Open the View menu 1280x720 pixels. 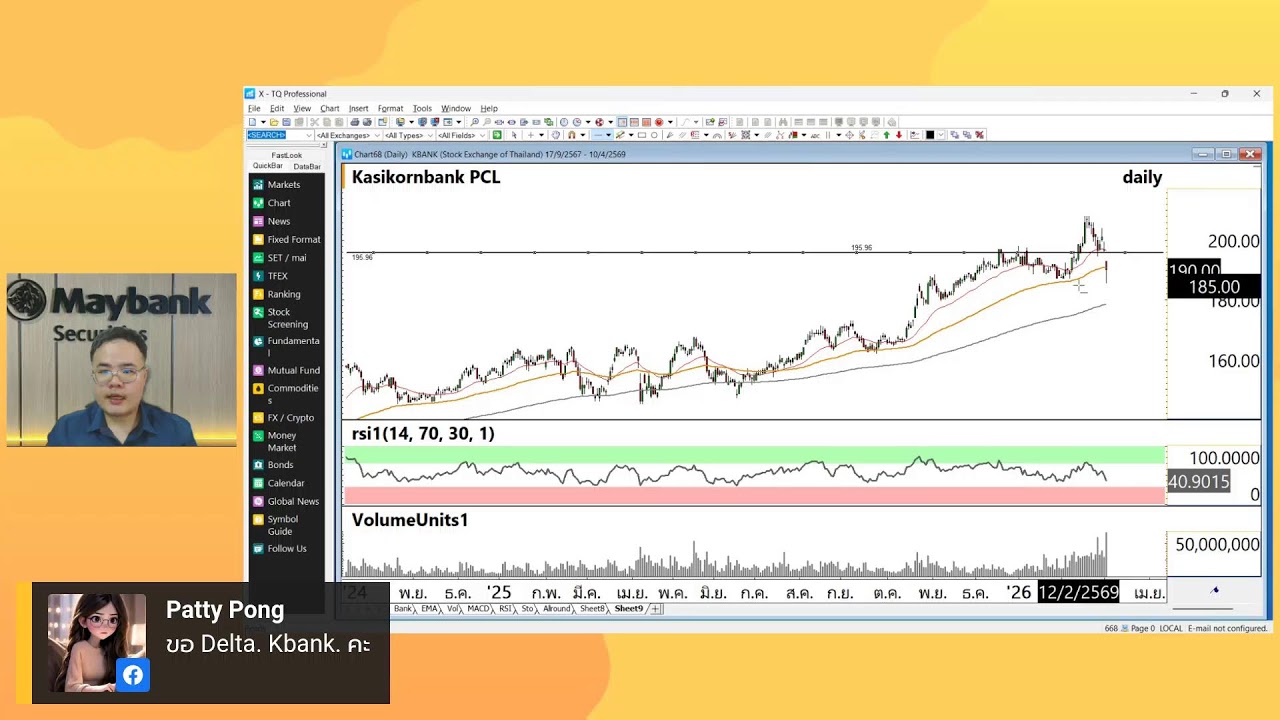pos(302,108)
